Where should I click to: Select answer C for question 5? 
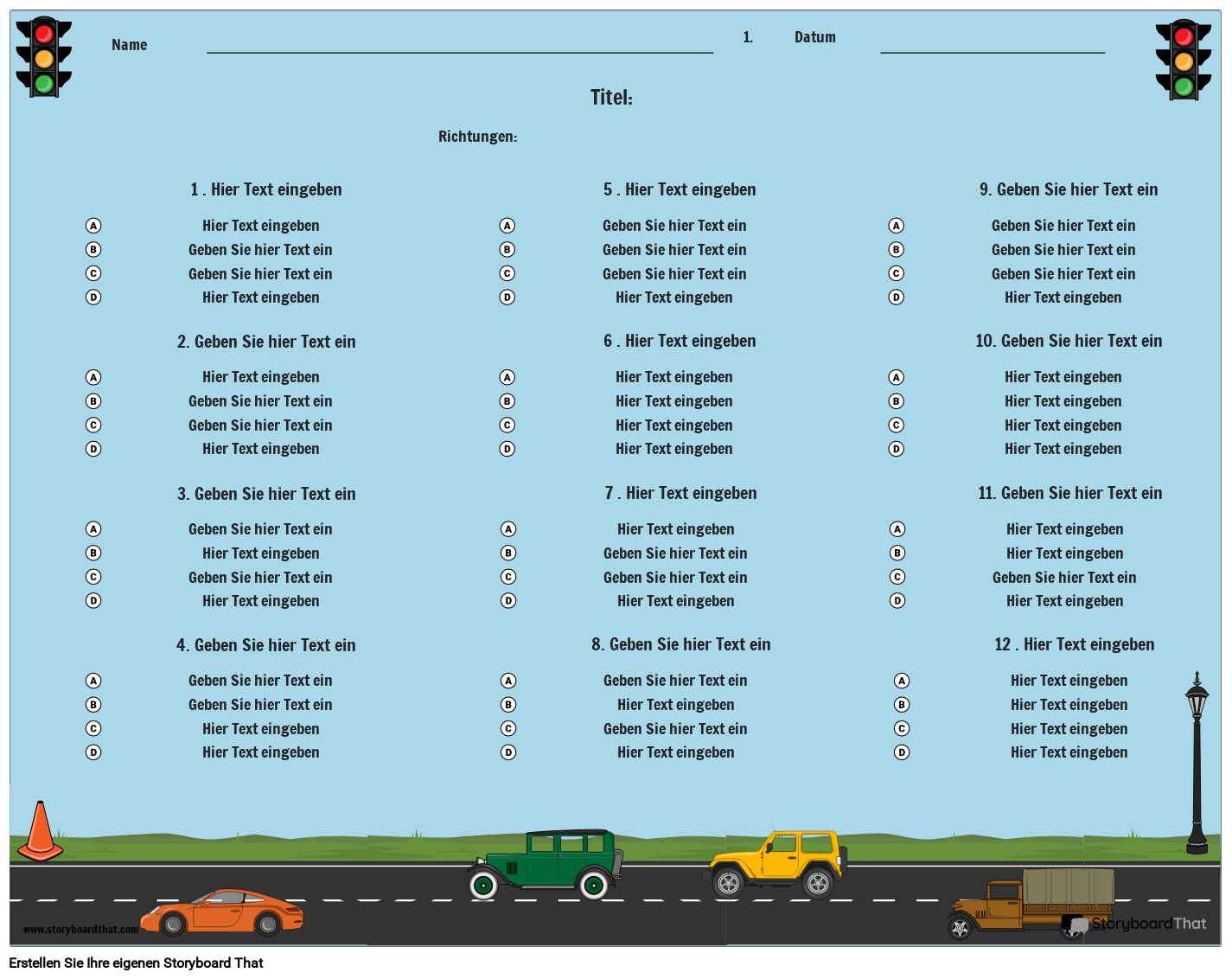pyautogui.click(x=507, y=273)
